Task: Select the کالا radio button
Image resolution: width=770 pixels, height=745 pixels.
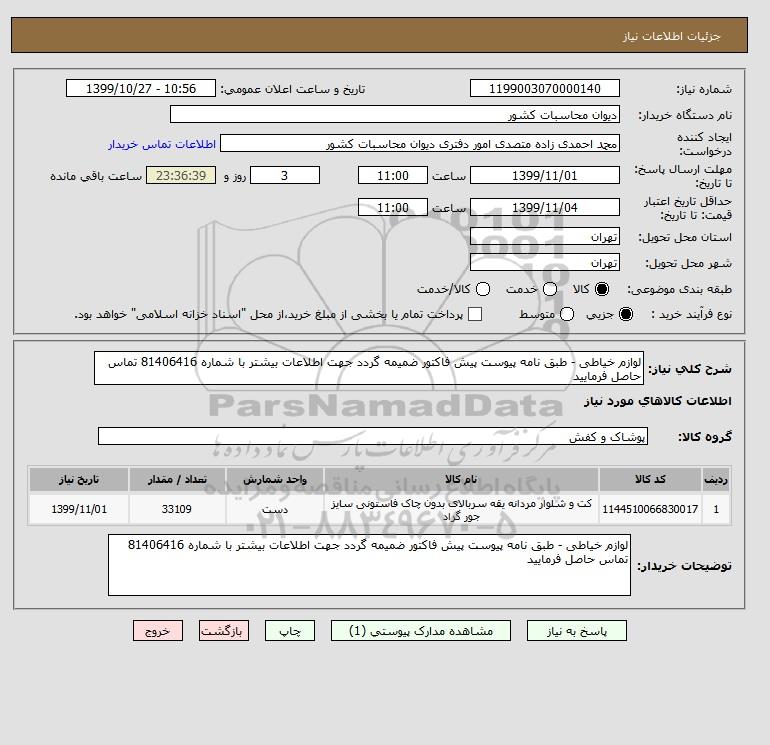Action: click(602, 289)
